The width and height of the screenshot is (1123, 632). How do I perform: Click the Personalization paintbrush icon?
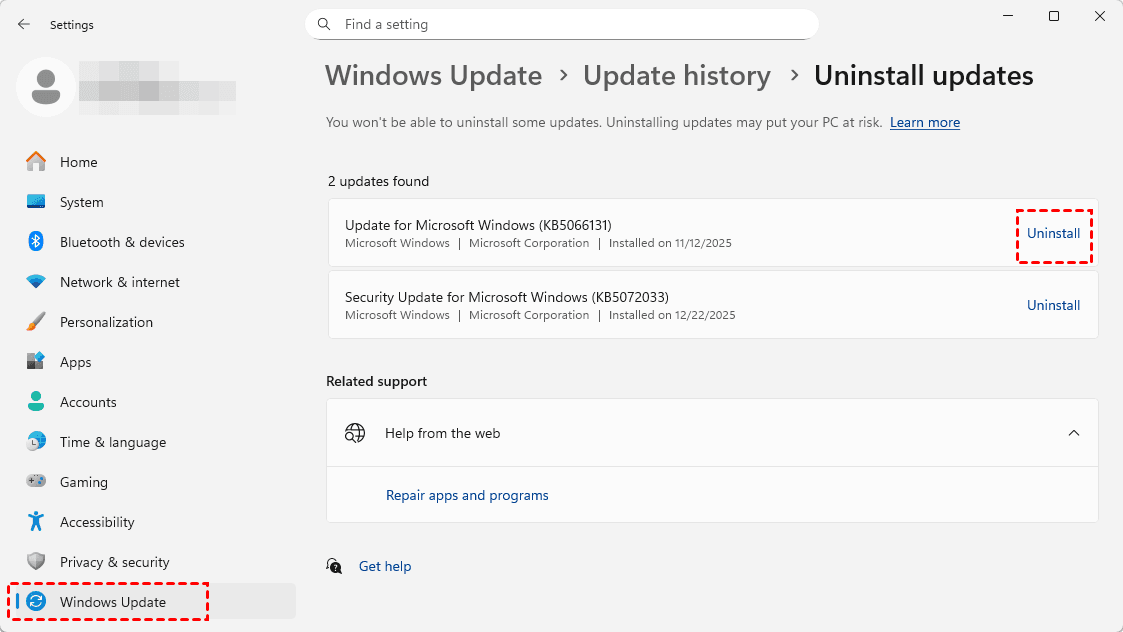pyautogui.click(x=36, y=322)
